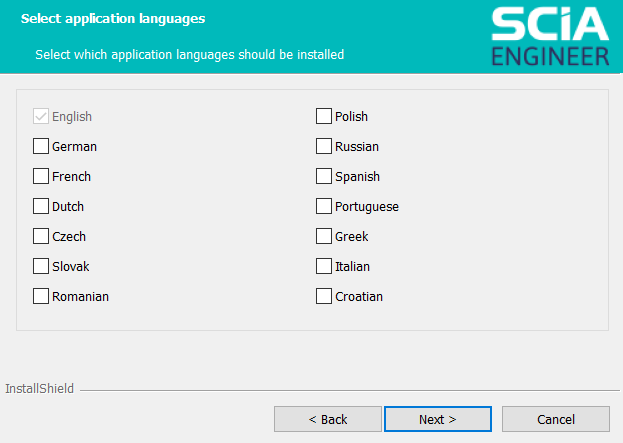Click the disabled English checkbox
Viewport: 623px width, 443px height.
coord(41,116)
